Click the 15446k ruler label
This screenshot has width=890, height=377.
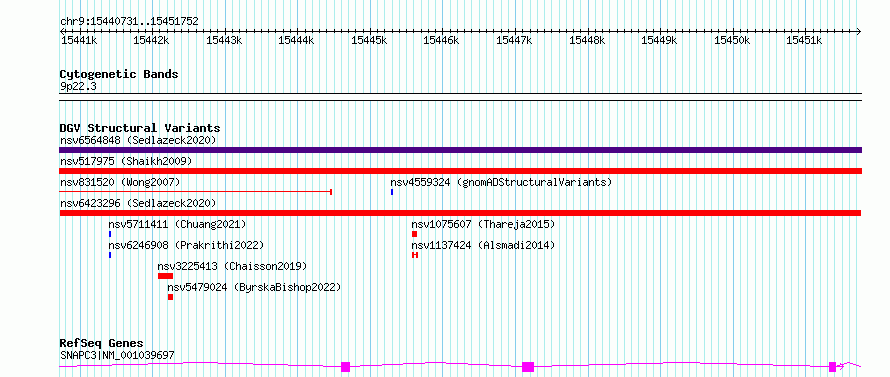(442, 40)
